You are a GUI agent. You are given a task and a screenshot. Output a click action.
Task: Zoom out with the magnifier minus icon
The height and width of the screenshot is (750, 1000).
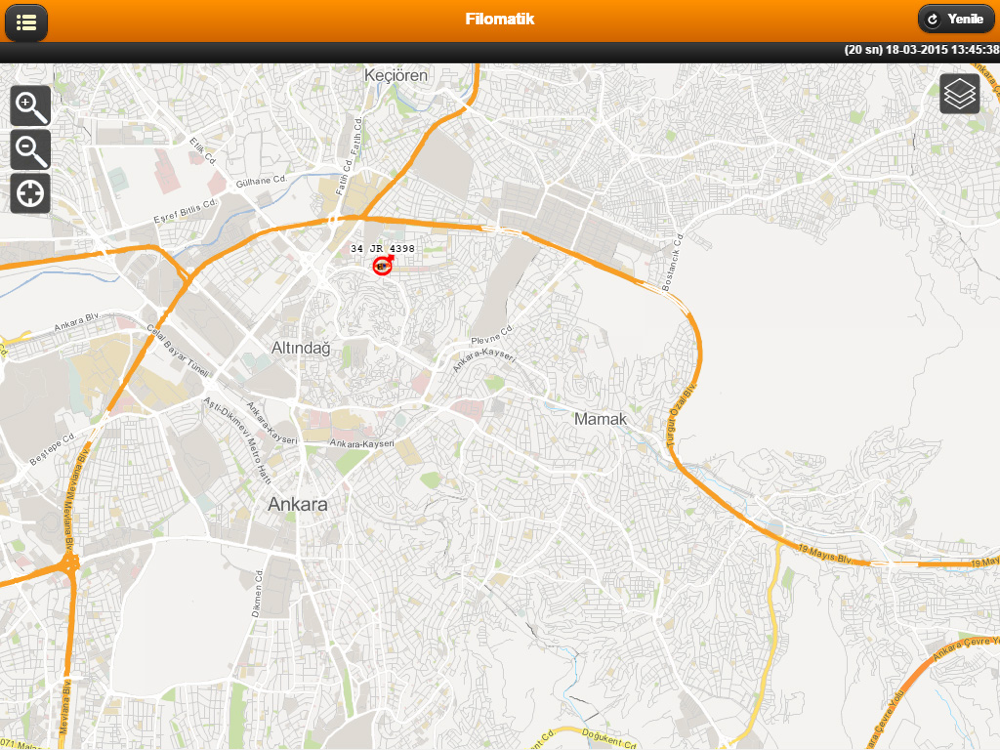tap(31, 150)
